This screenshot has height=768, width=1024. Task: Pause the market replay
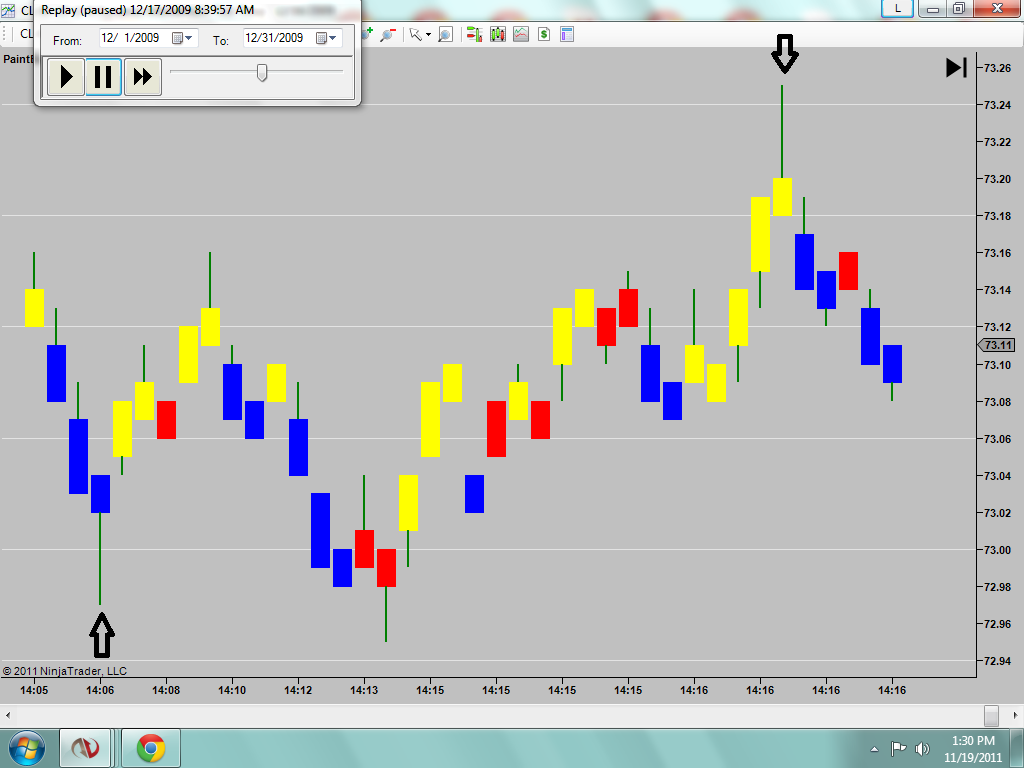click(x=103, y=77)
